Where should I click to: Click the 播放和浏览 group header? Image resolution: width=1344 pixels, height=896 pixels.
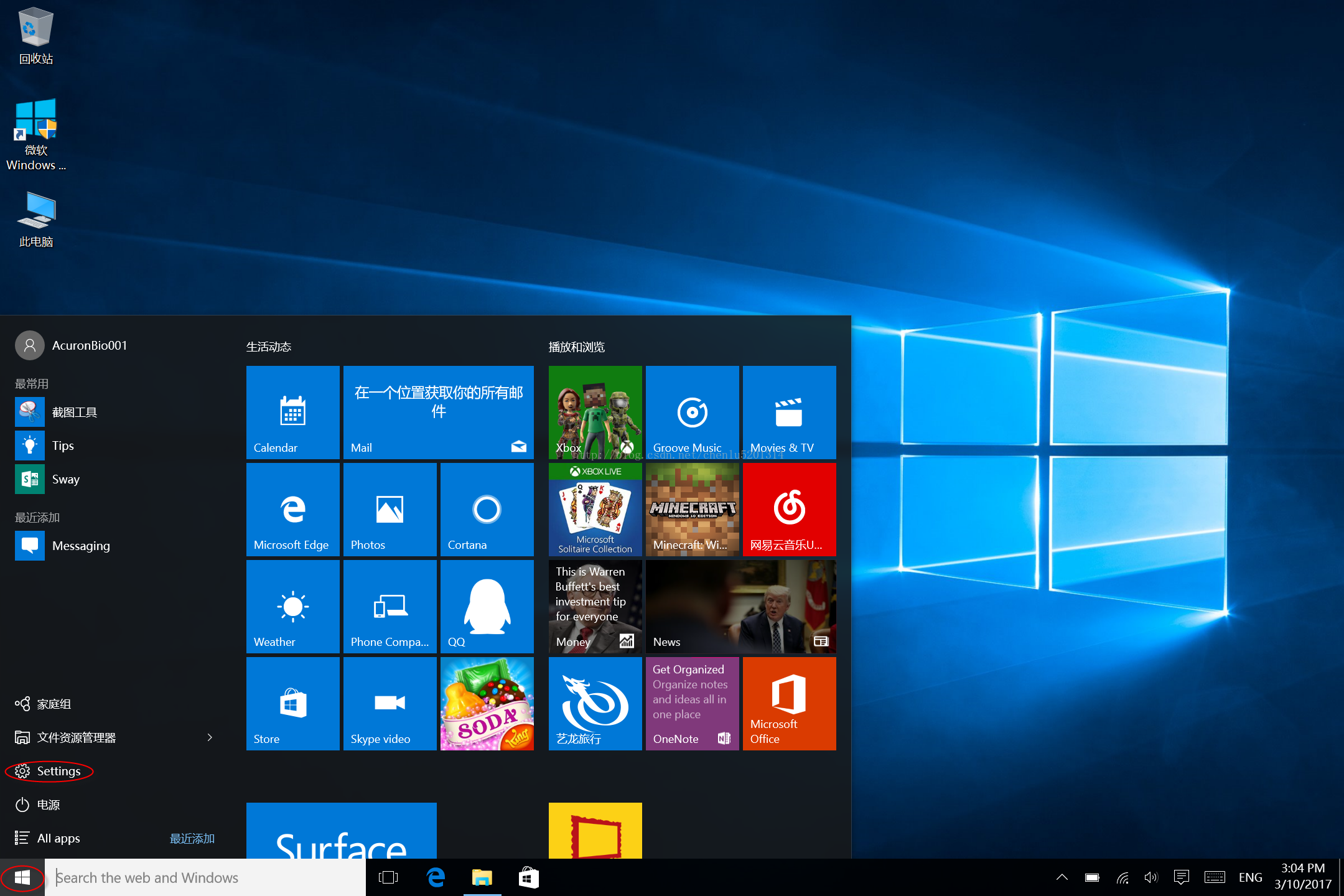tap(577, 347)
